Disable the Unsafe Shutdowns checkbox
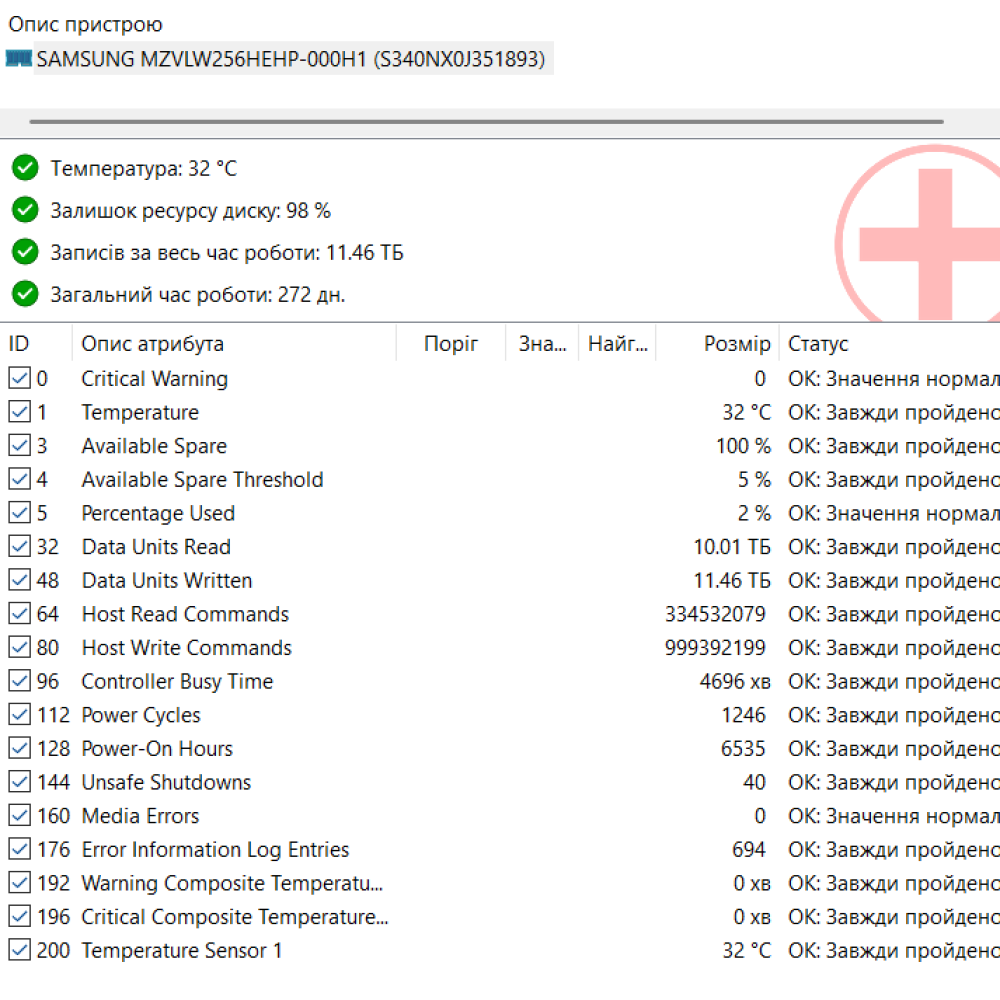 (x=19, y=782)
